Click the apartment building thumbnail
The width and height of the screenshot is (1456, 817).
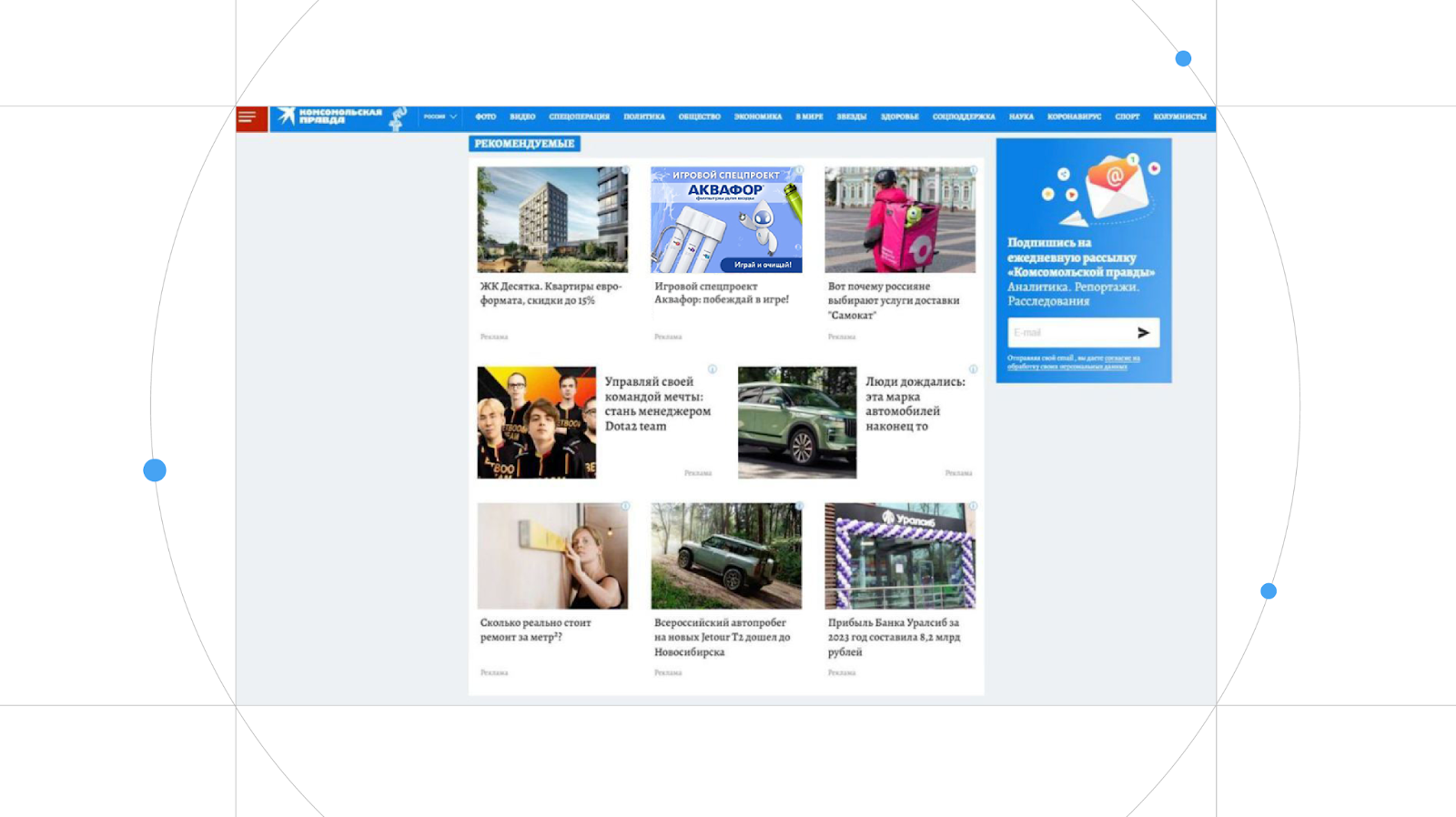(x=552, y=219)
